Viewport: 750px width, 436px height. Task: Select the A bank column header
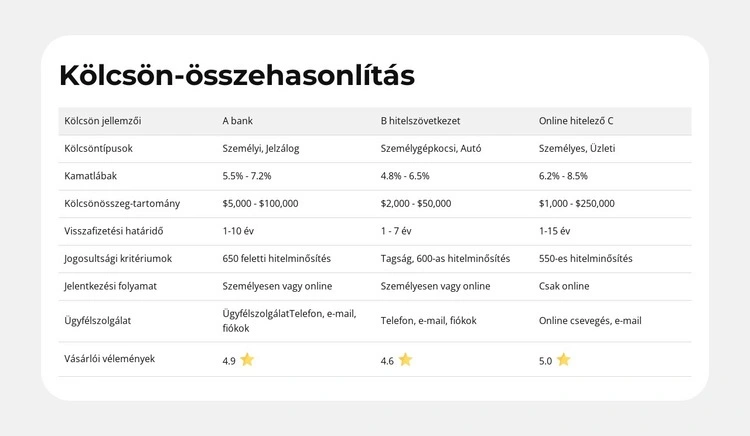point(238,121)
